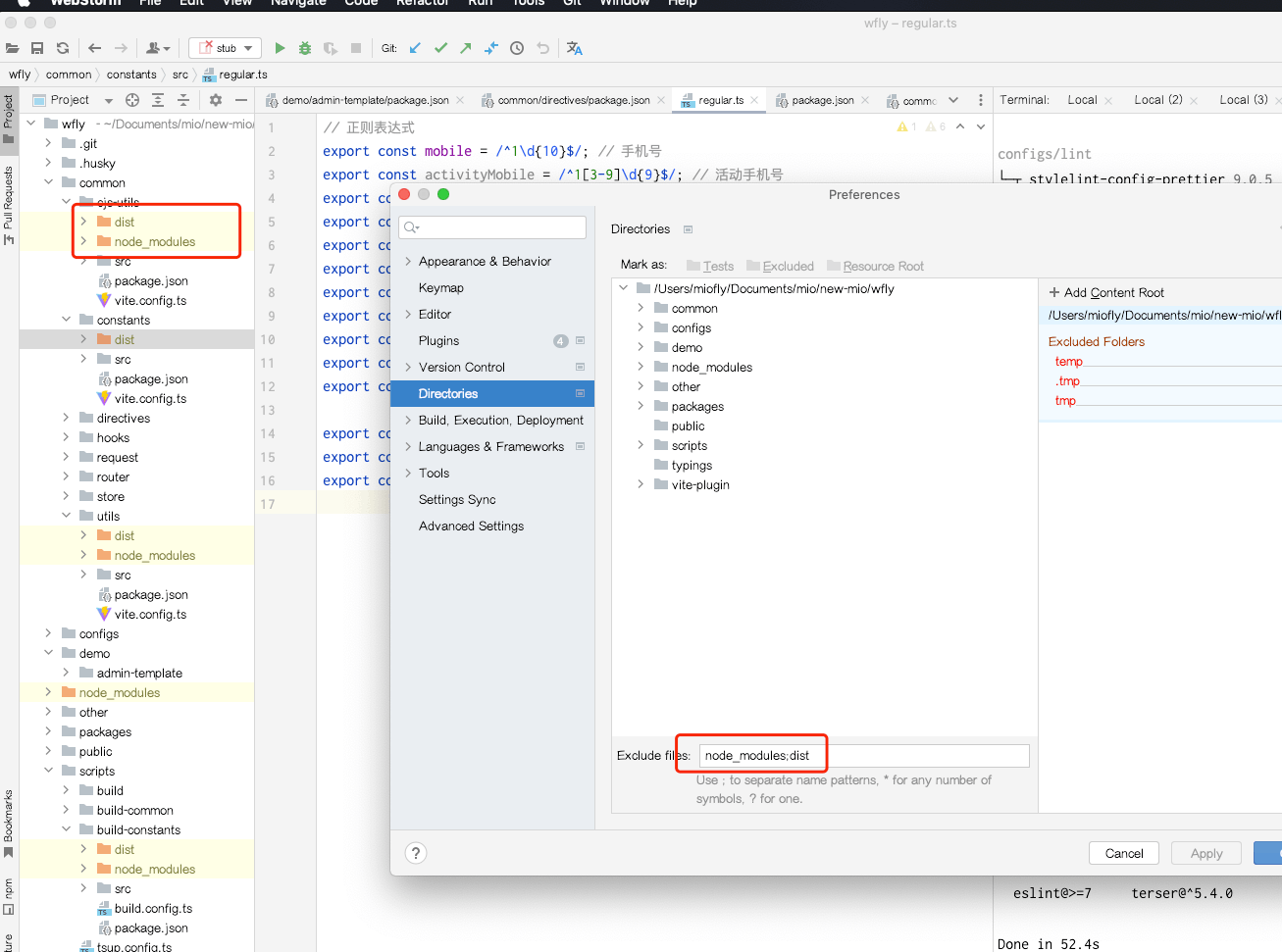Screen dimensions: 1282x952
Task: Expand all in the Project panel toolbar
Action: pos(158,100)
